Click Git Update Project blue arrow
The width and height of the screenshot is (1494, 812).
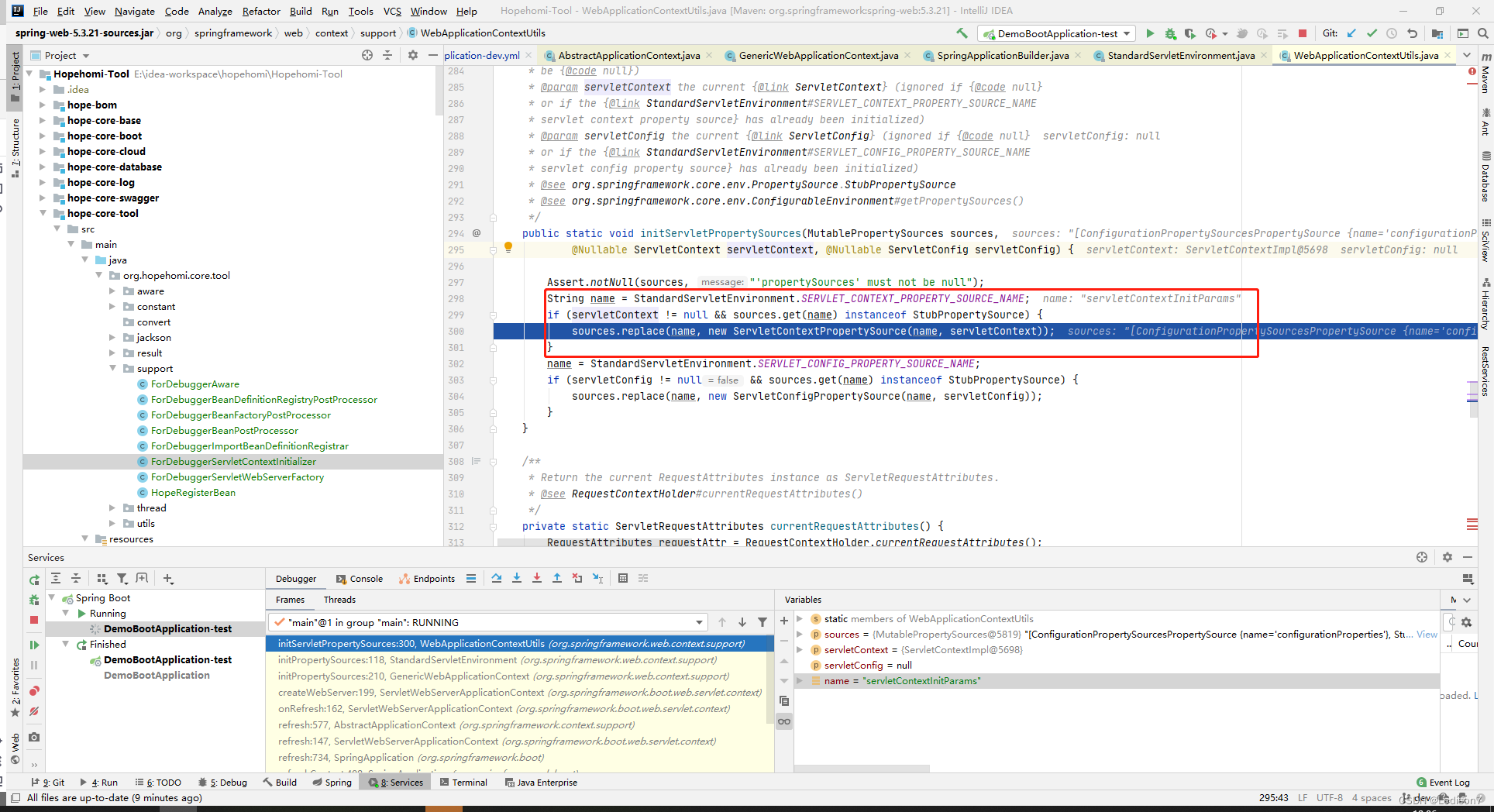coord(1351,33)
